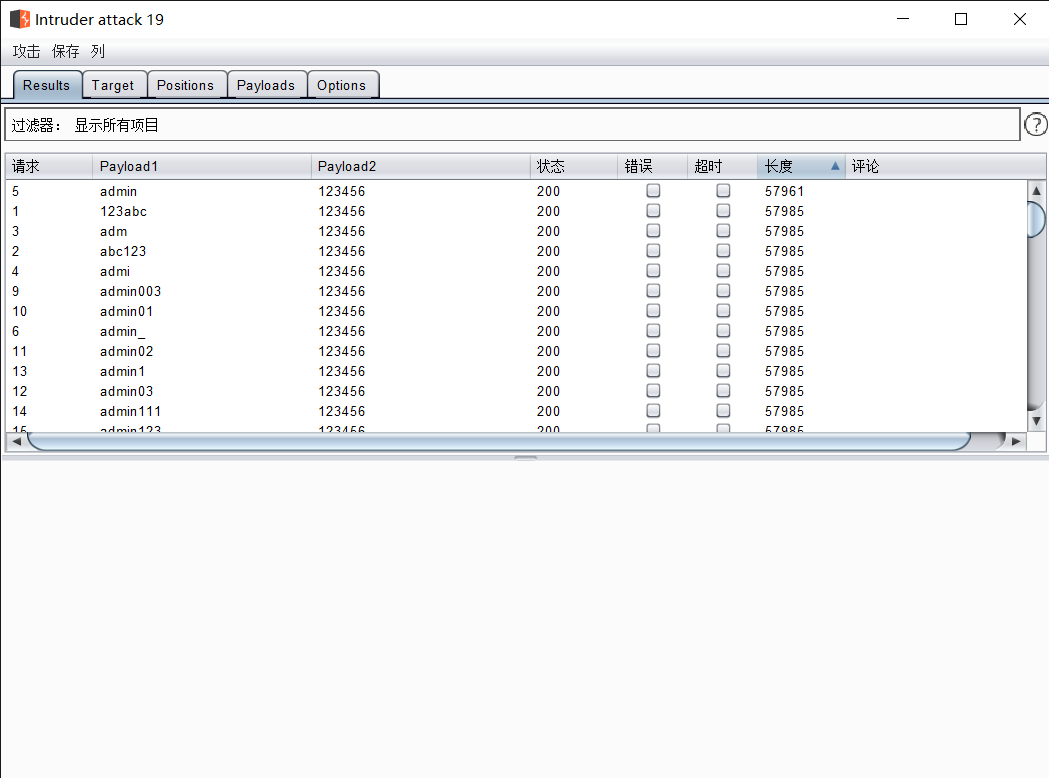
Task: Toggle 错误 checkbox for admin003 row
Action: click(653, 291)
